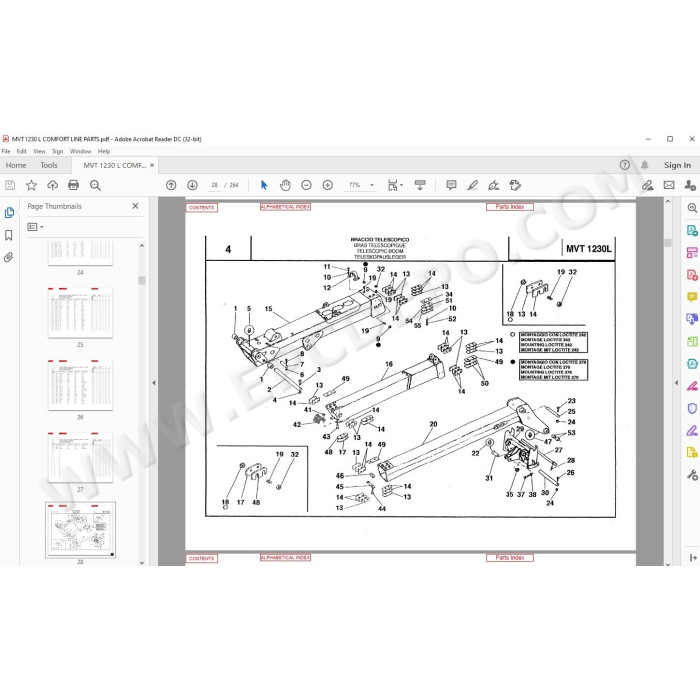Select the highlight text pen
This screenshot has height=700, width=700.
[473, 185]
